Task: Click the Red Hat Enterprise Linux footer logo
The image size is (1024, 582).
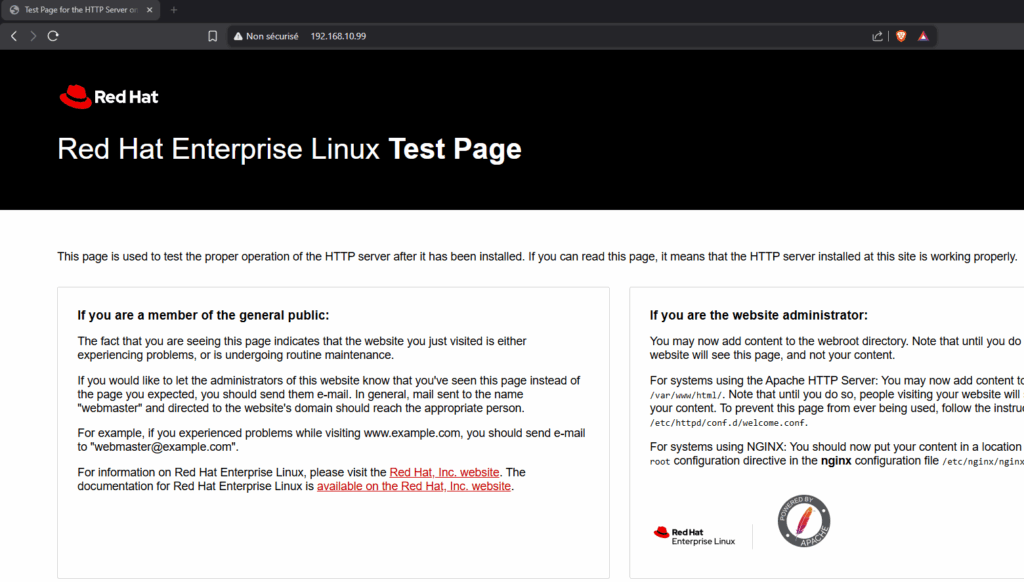Action: point(694,536)
